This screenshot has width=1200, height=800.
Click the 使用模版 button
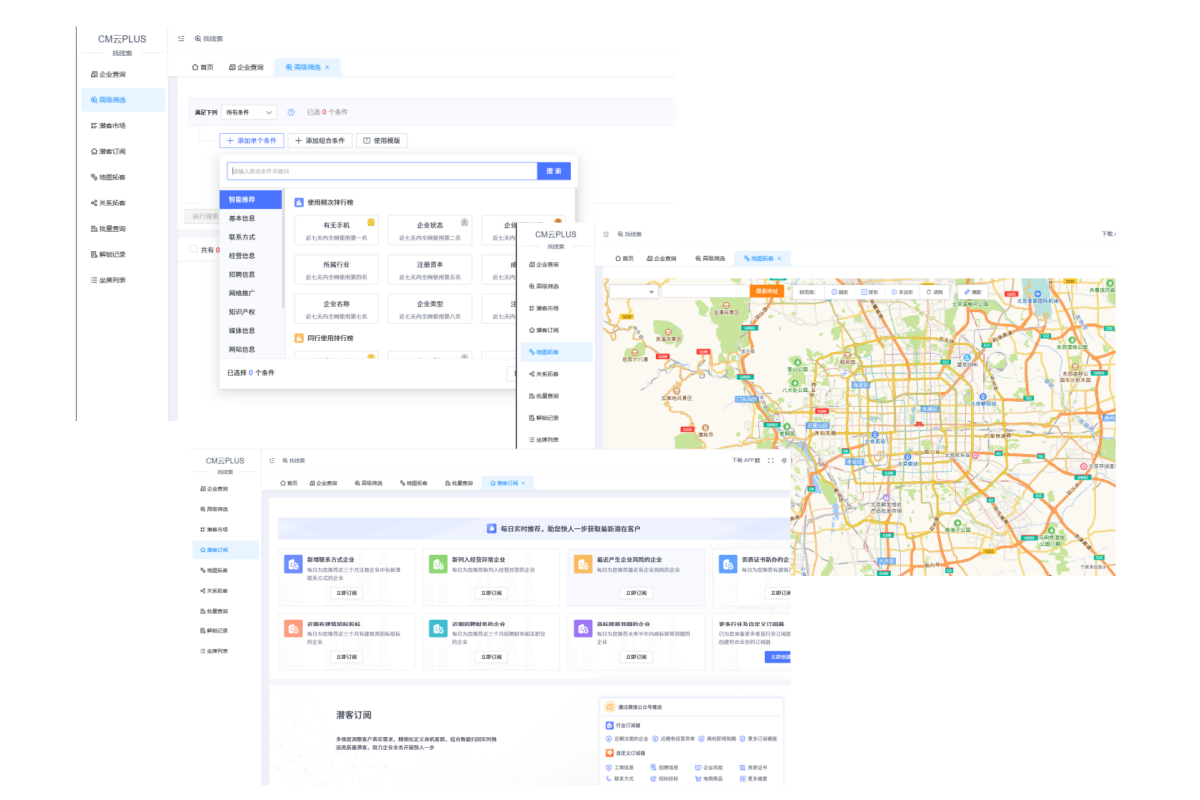point(382,141)
